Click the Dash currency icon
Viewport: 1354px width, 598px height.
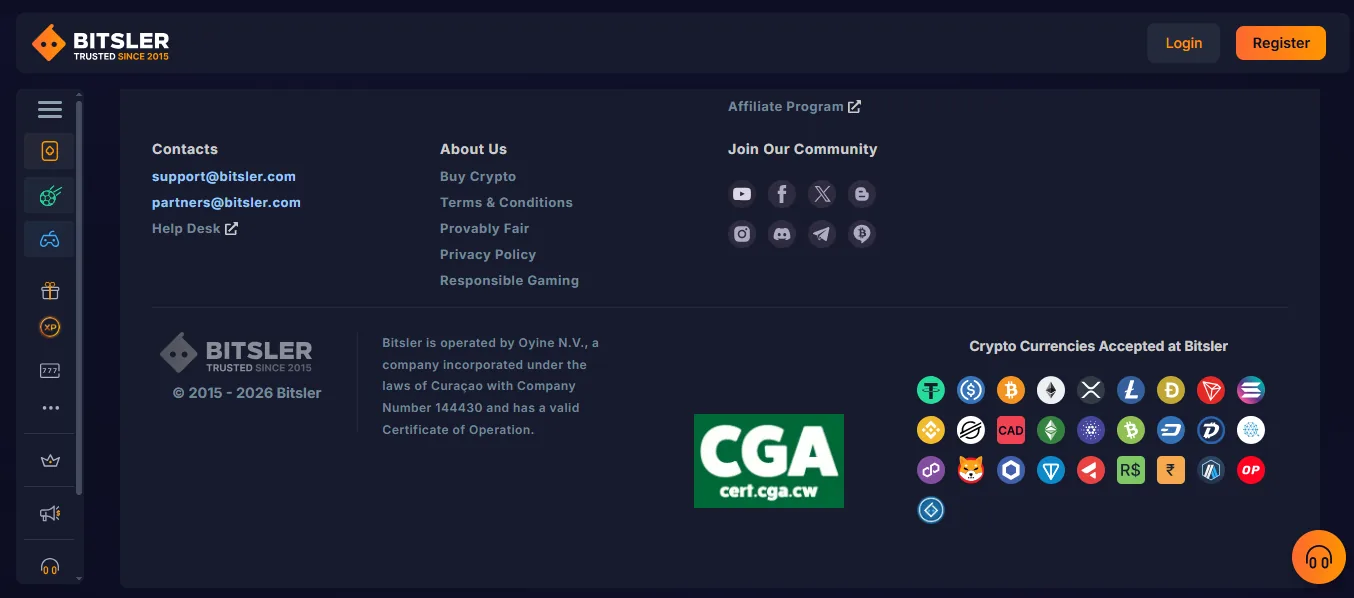click(1171, 430)
